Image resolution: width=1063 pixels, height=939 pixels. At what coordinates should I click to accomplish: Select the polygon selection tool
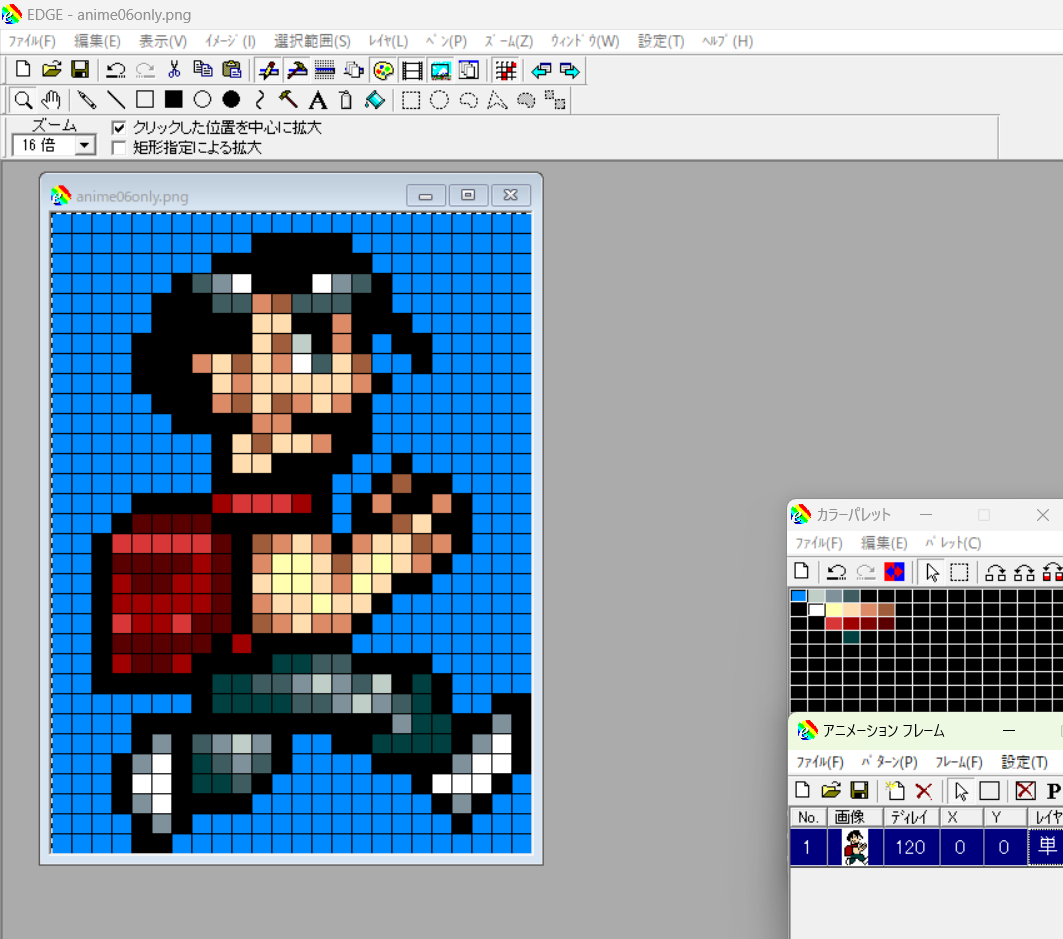[x=497, y=100]
